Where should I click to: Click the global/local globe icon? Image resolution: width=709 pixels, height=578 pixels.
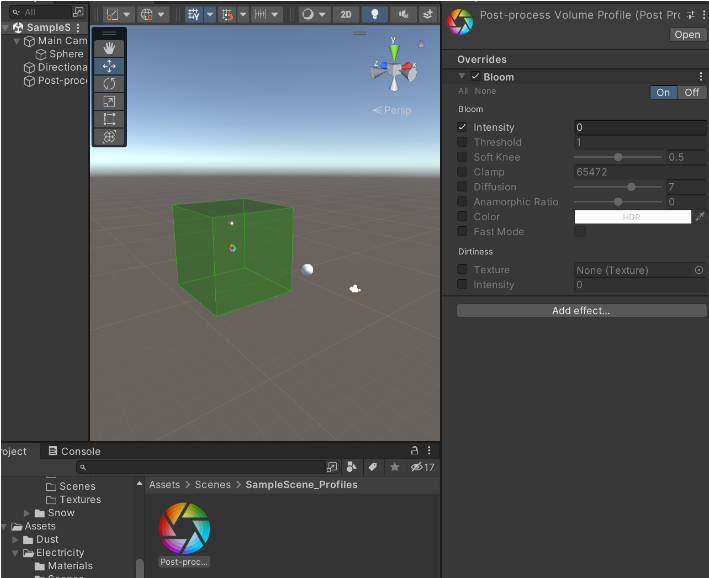147,14
